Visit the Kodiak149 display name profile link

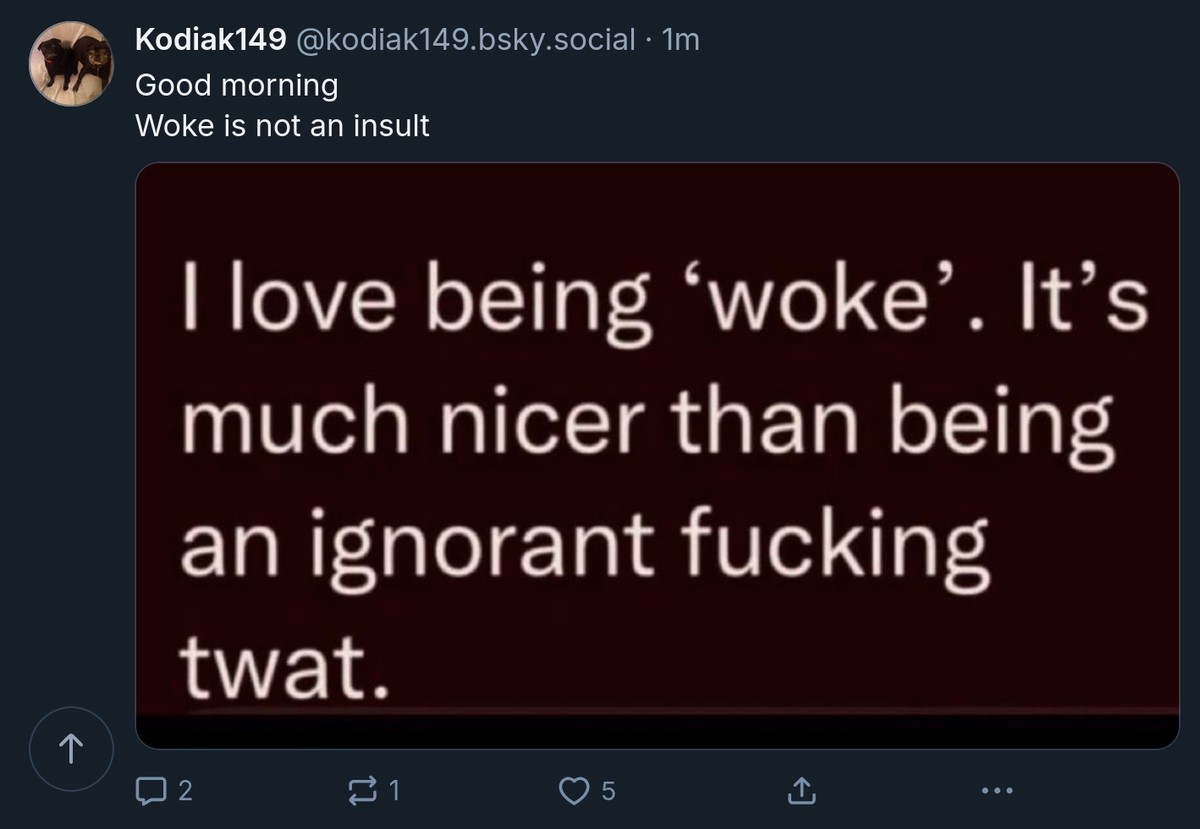point(212,40)
